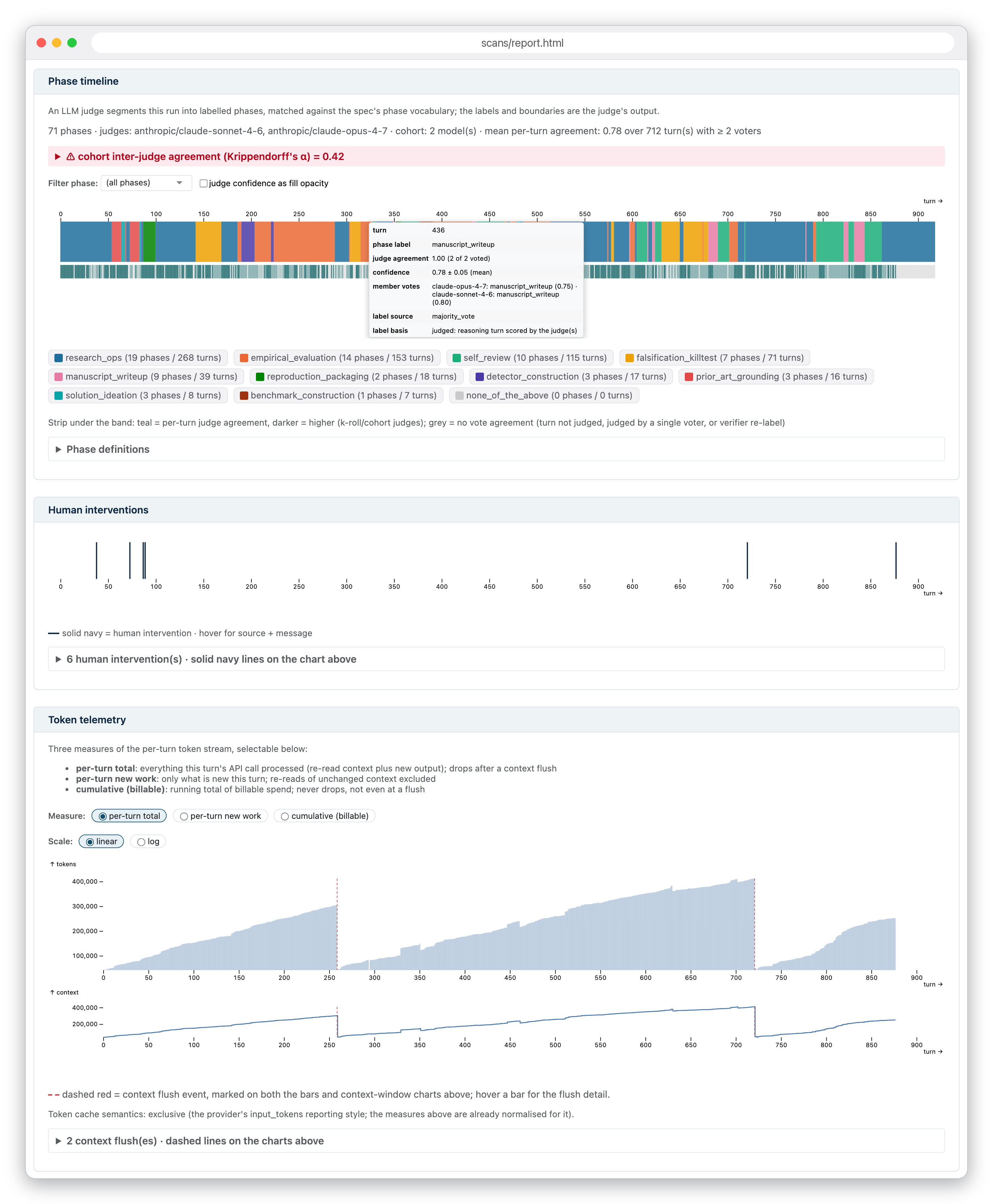Select the per-turn new work measure
Viewport: 993px width, 1204px height.
(x=220, y=816)
